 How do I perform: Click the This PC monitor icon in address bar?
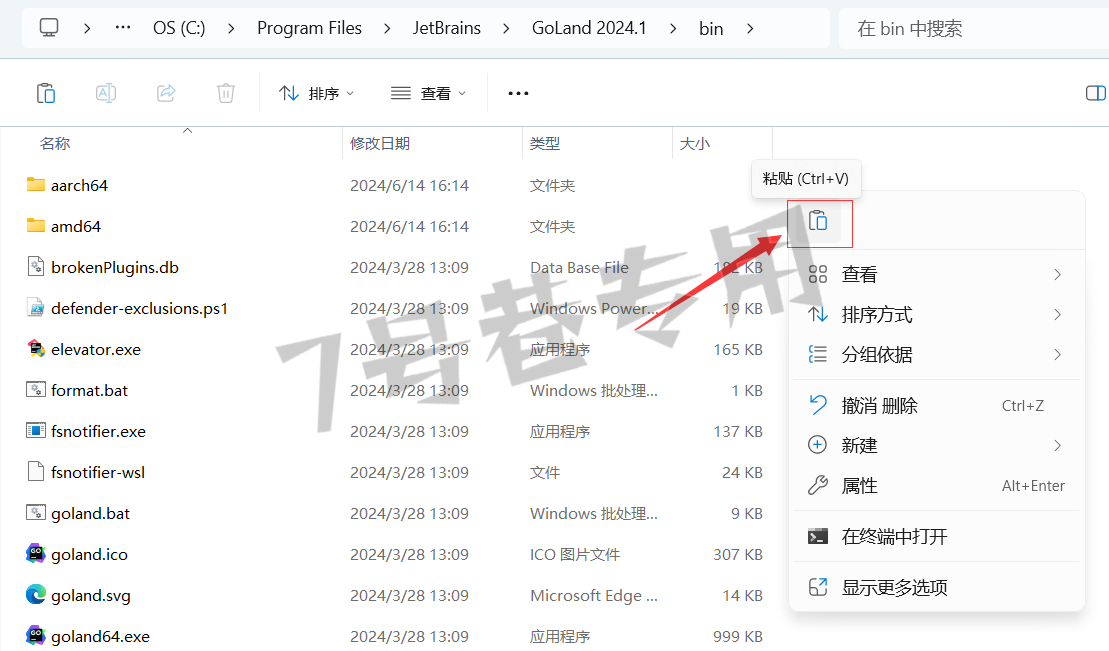click(49, 28)
